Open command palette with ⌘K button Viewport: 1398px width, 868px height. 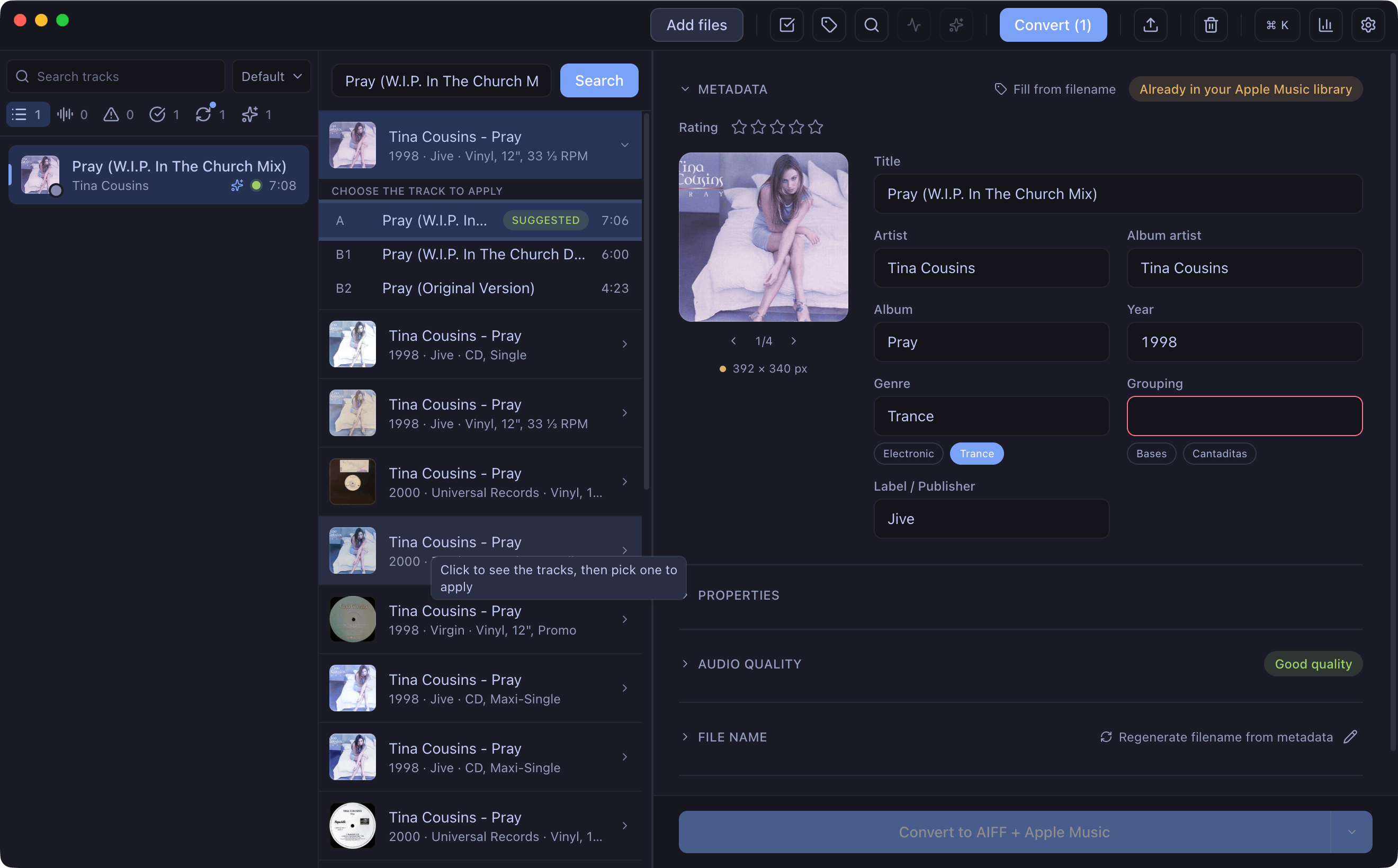[x=1277, y=25]
